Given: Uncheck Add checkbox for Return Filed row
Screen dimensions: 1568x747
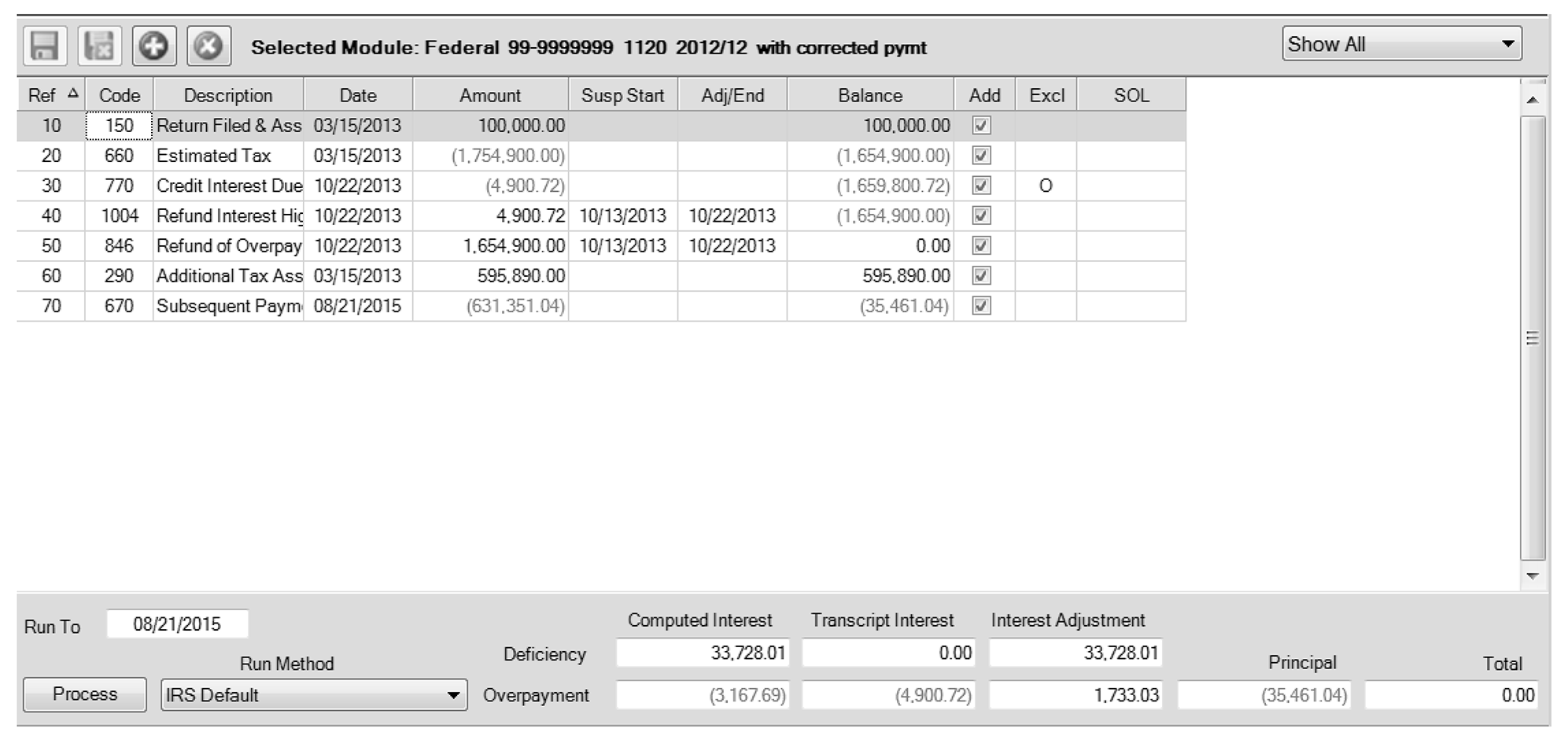Looking at the screenshot, I should click(x=981, y=126).
